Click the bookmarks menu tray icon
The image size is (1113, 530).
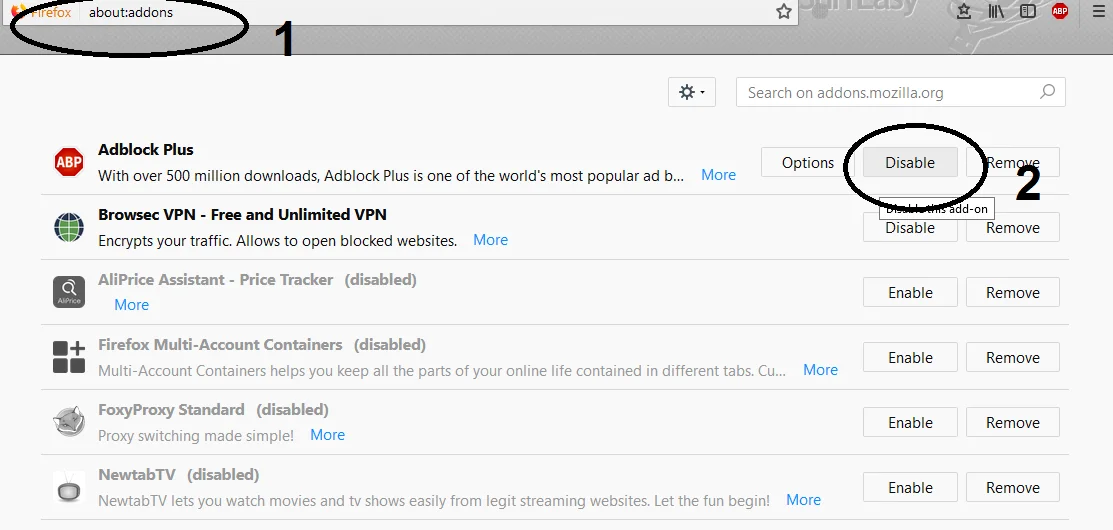click(x=964, y=11)
